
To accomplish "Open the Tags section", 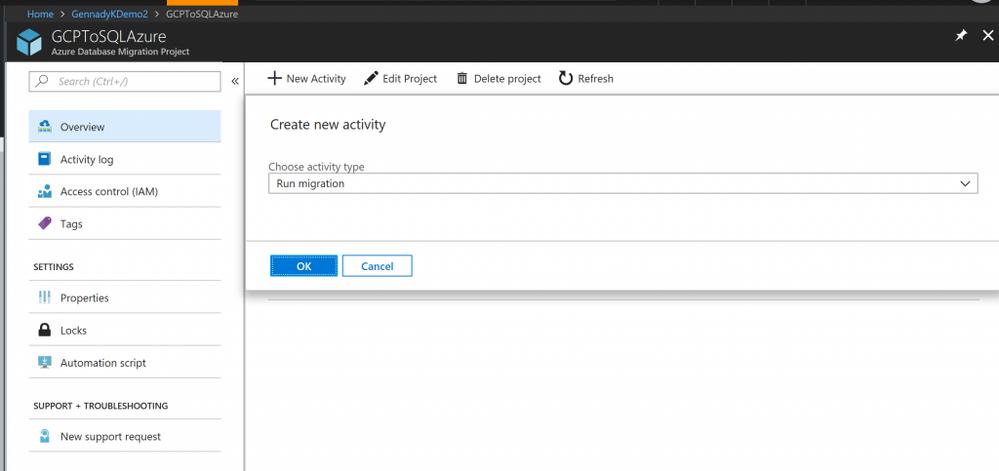I will point(125,224).
